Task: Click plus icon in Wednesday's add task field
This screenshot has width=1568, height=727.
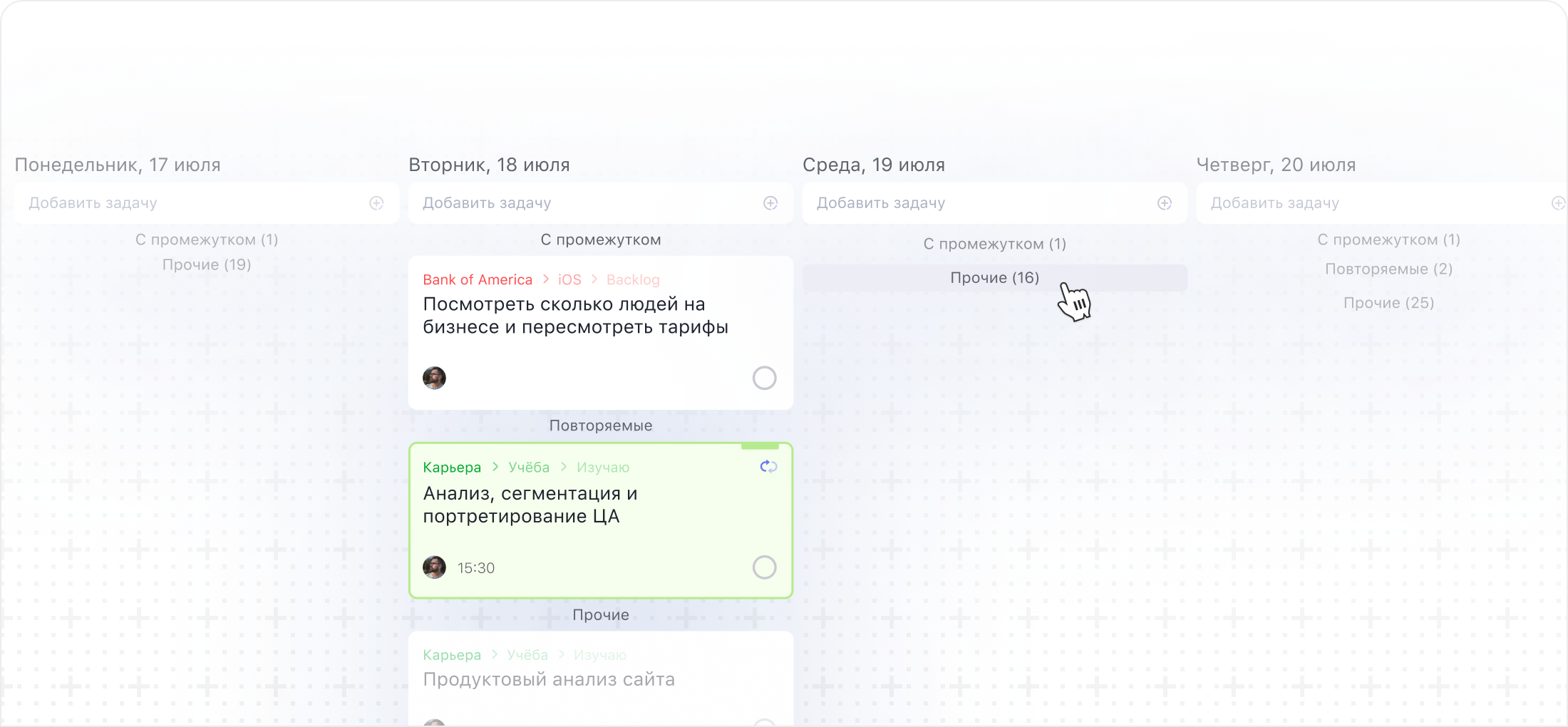Action: (x=1165, y=203)
